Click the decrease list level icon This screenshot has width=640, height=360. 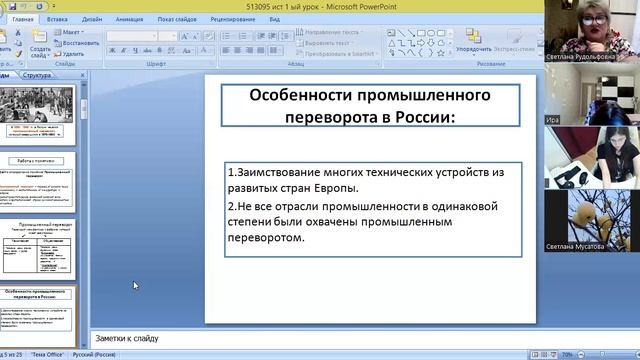pos(261,36)
